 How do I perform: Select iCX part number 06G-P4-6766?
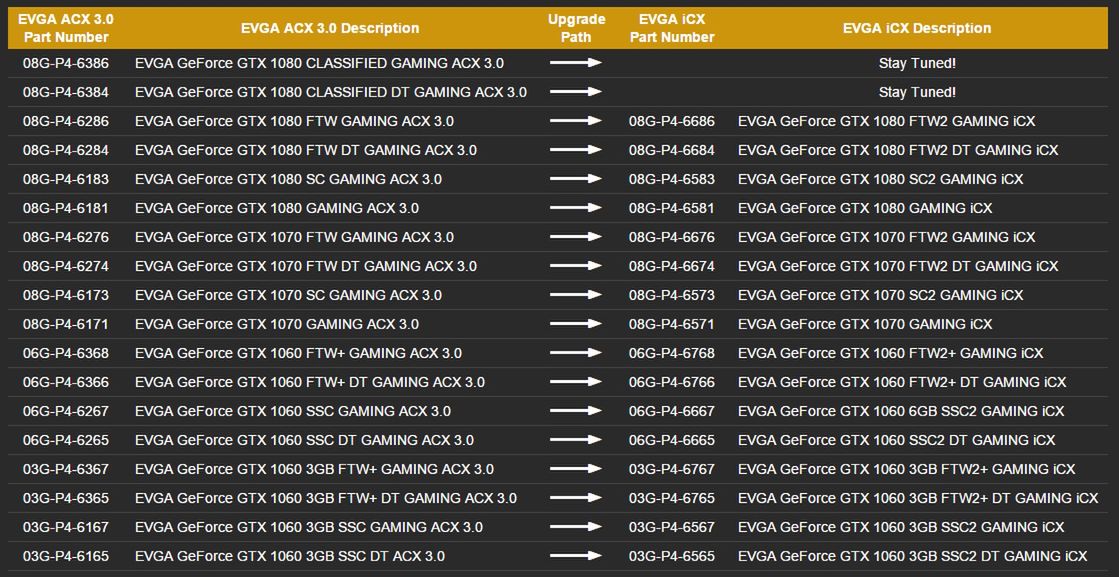click(672, 382)
